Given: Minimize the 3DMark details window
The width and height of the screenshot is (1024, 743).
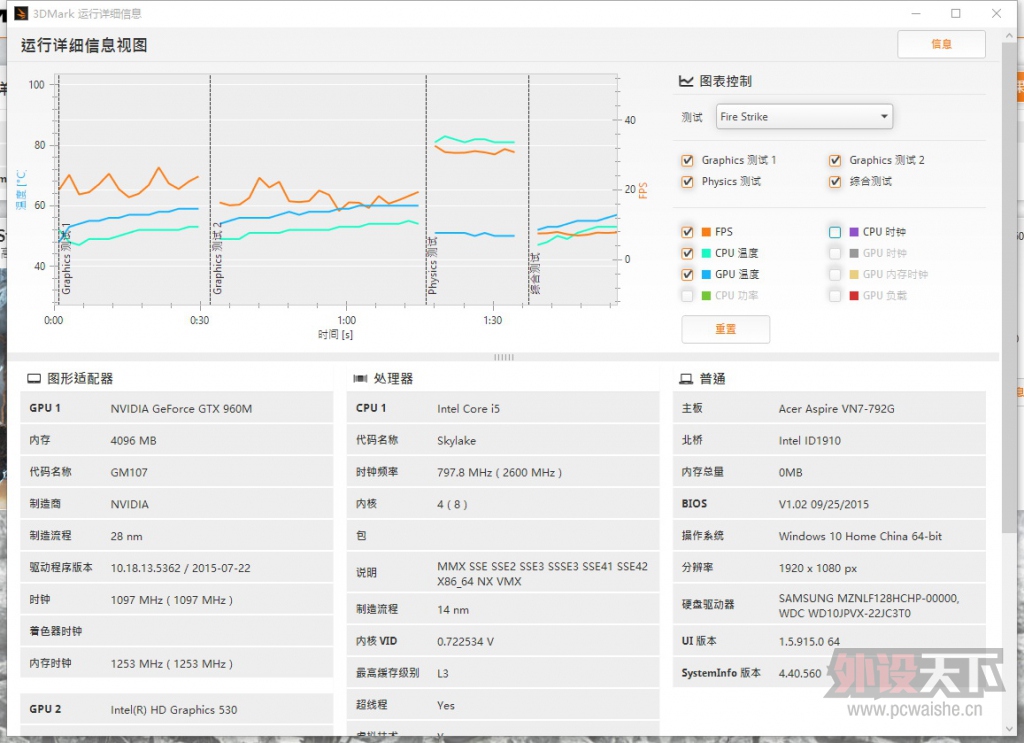Looking at the screenshot, I should click(916, 13).
